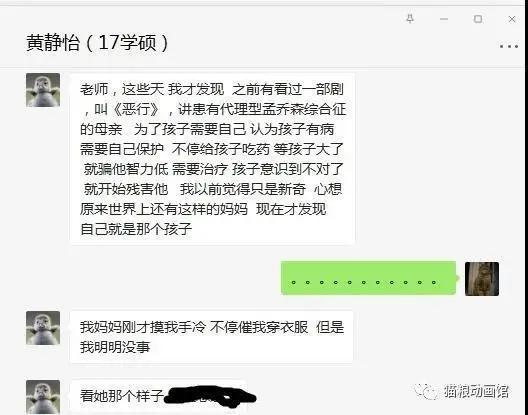The image size is (528, 415).
Task: Click message starting 看她那个样子
Action: coord(159,396)
